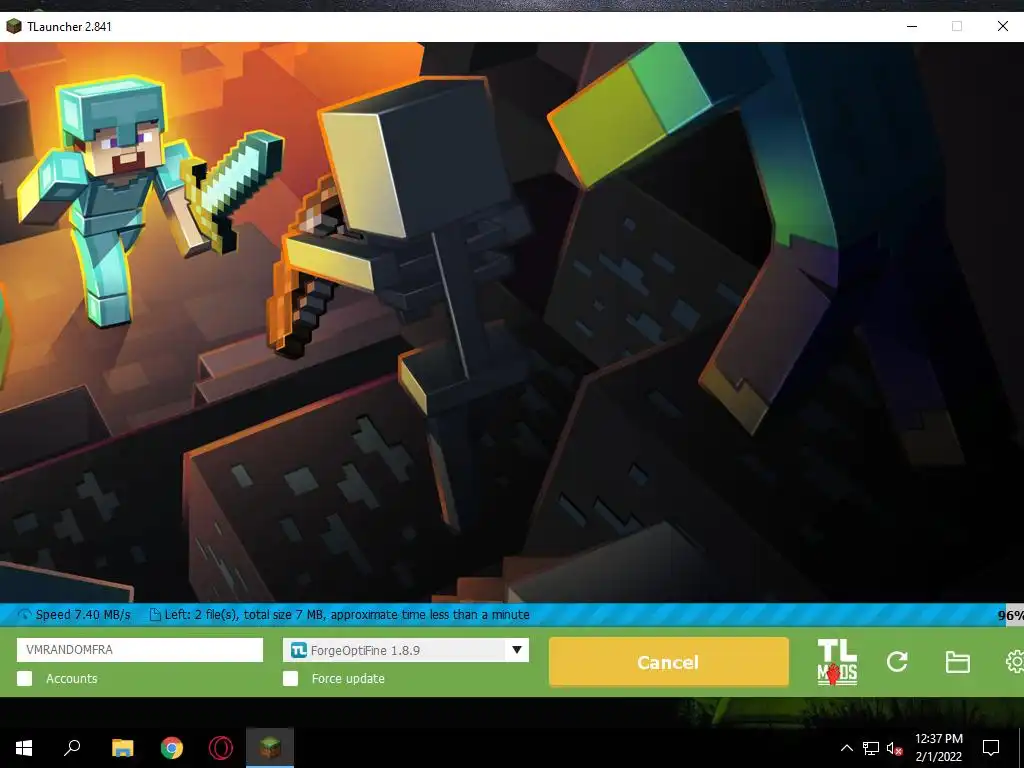Launch Opera browser from taskbar
Viewport: 1024px width, 768px height.
tap(221, 748)
